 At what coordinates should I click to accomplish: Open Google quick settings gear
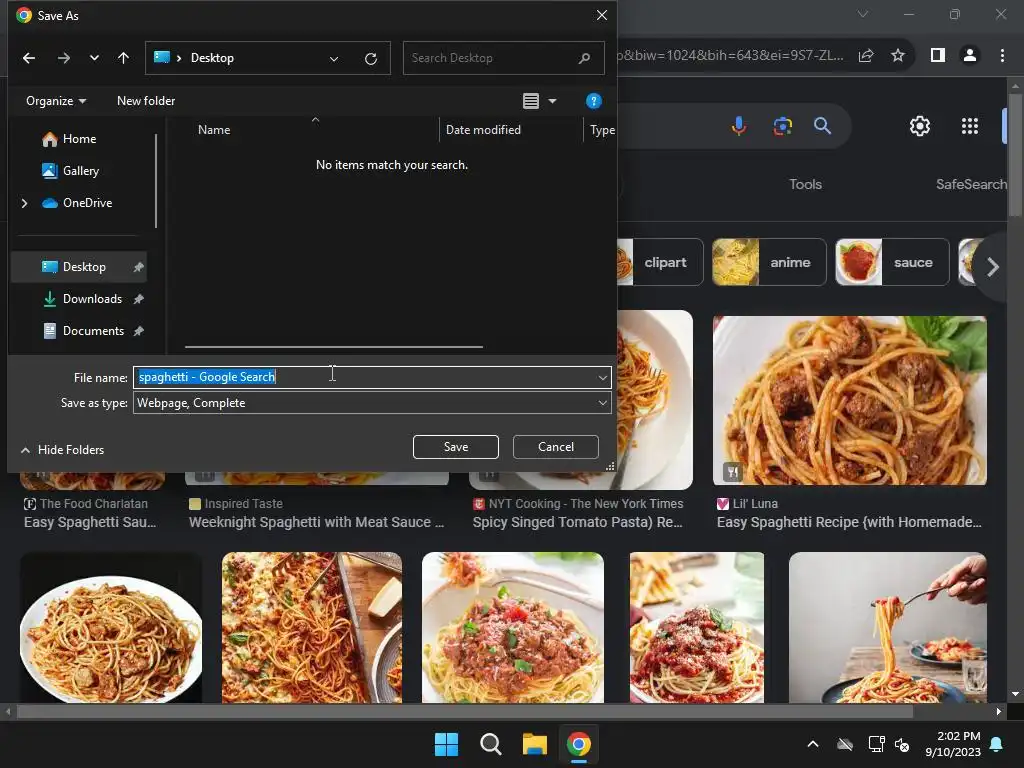pos(920,125)
